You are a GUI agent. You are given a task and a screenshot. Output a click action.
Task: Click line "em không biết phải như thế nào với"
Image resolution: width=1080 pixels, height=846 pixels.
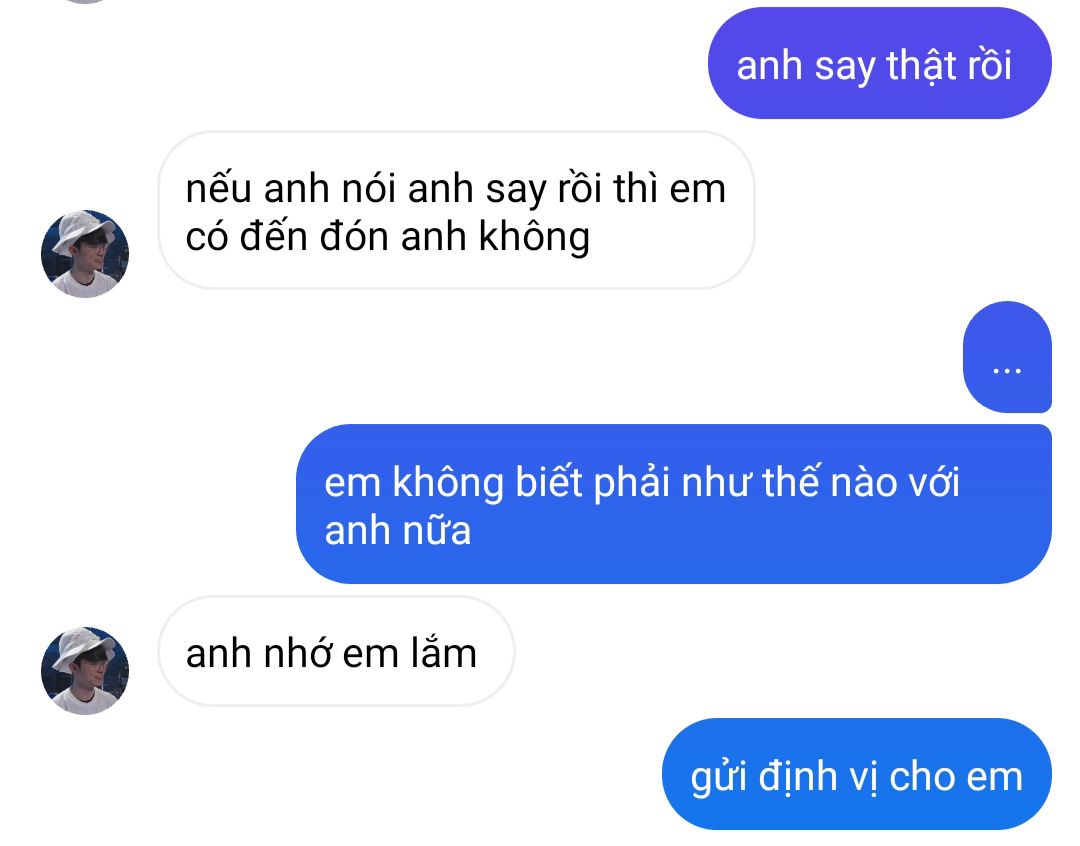[642, 483]
